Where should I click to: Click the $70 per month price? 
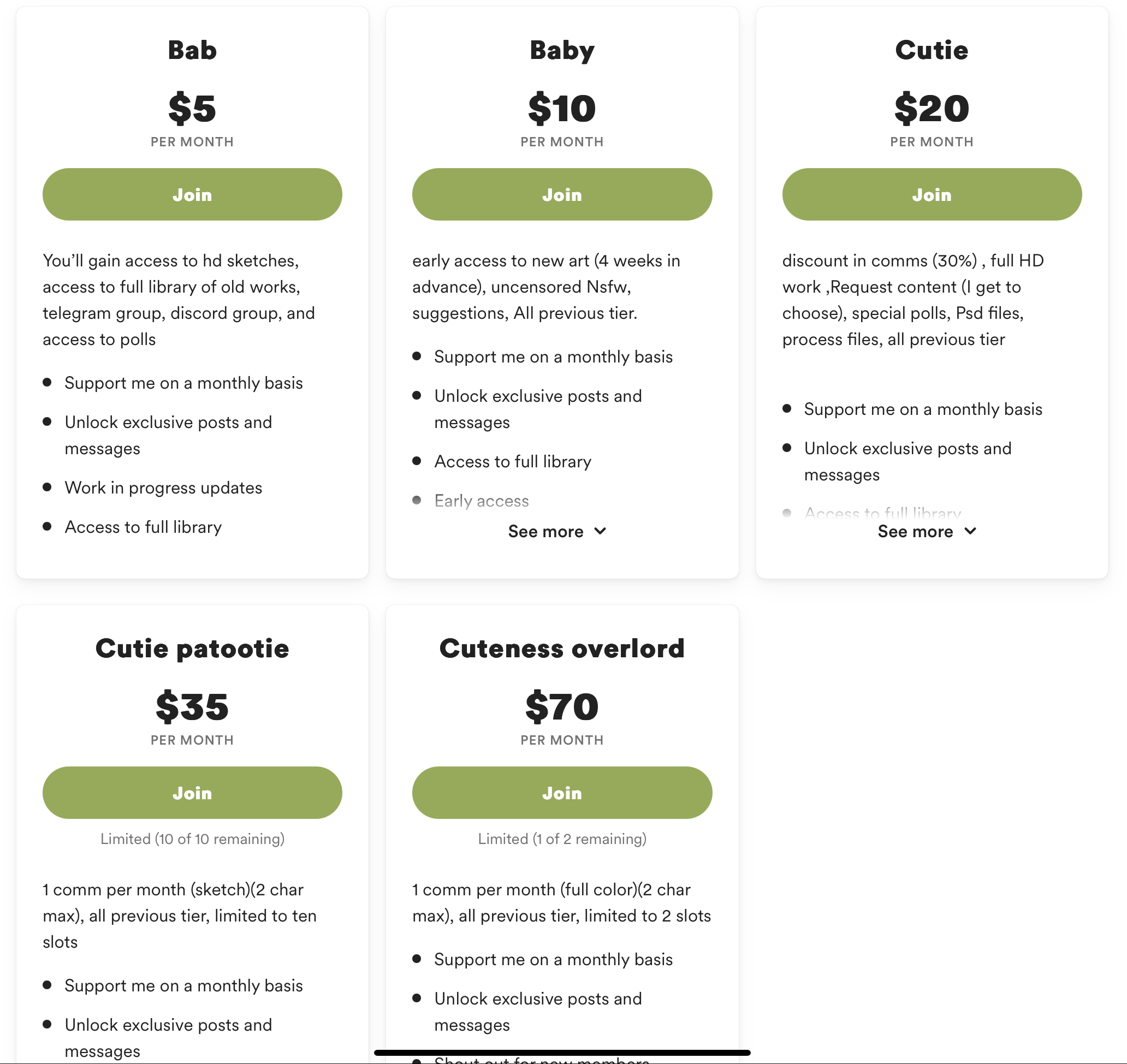(x=561, y=706)
